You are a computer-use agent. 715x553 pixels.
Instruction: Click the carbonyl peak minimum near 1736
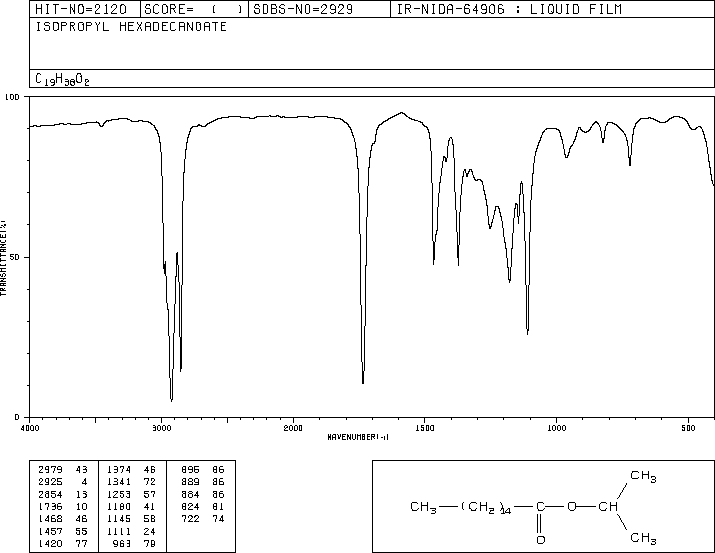point(363,382)
